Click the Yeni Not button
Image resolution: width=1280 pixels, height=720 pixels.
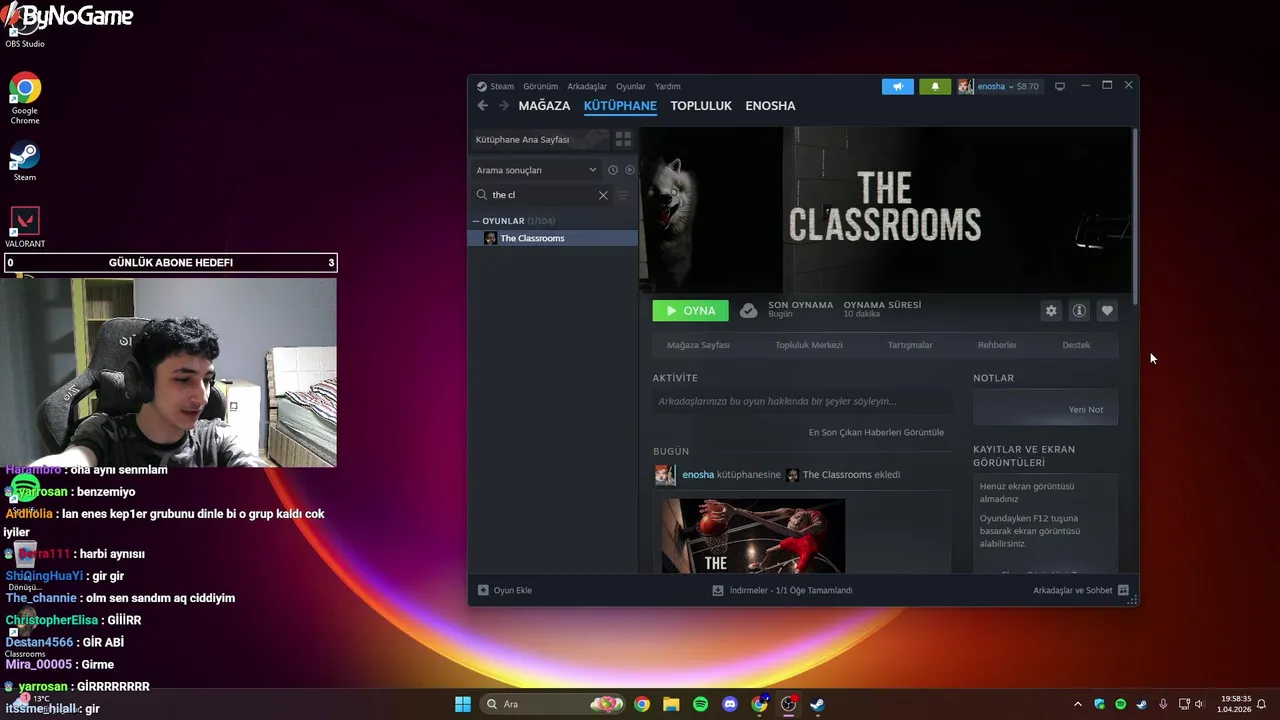click(x=1085, y=410)
